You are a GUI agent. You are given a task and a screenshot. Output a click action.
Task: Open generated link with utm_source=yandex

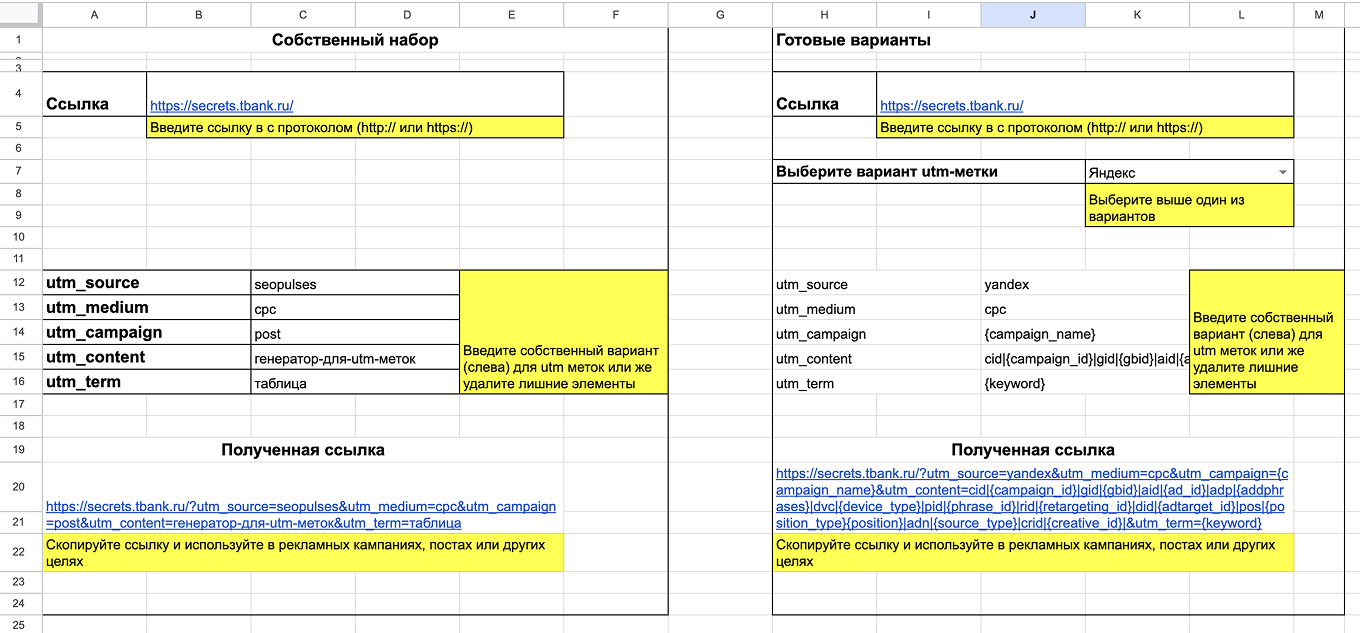[1033, 497]
